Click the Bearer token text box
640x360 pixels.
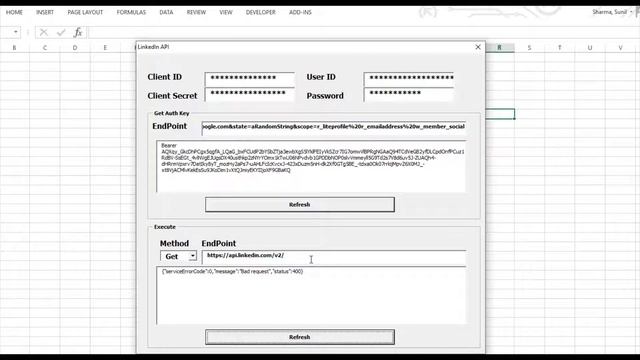311,166
